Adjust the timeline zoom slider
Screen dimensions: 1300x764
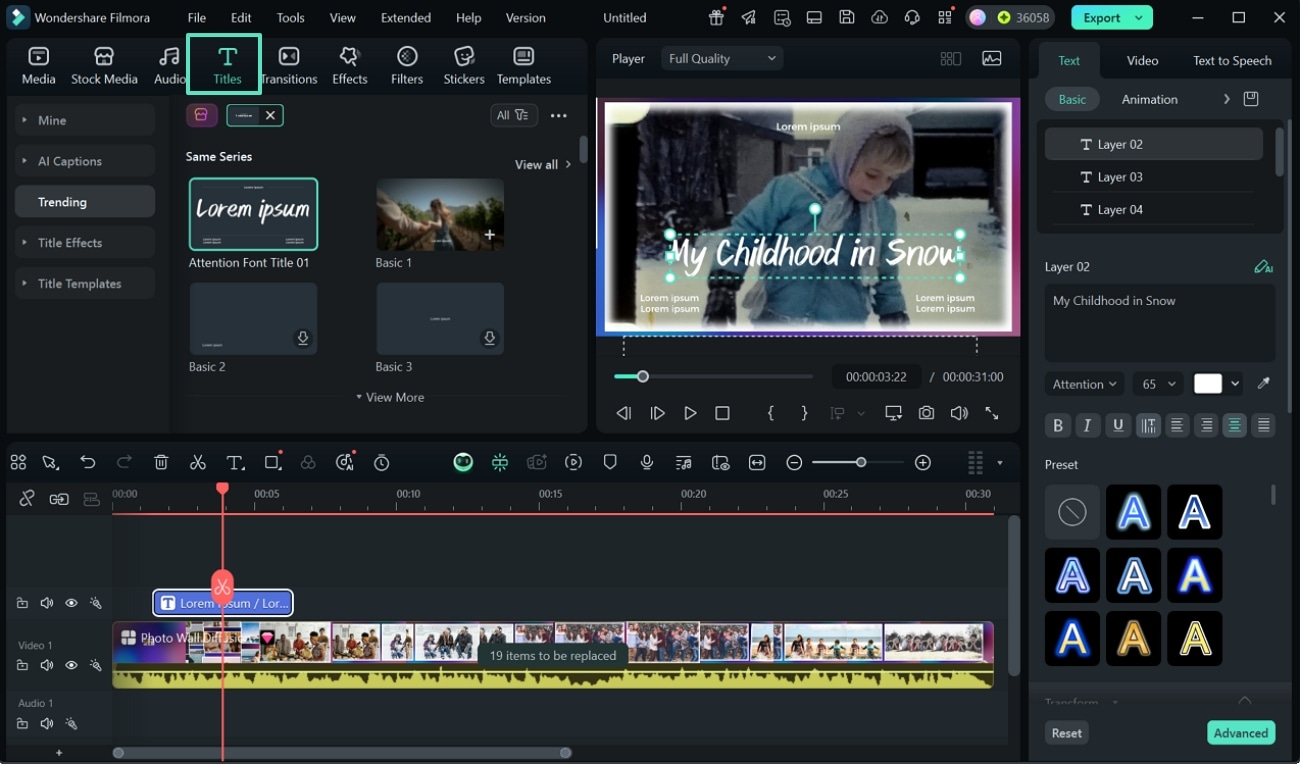861,462
